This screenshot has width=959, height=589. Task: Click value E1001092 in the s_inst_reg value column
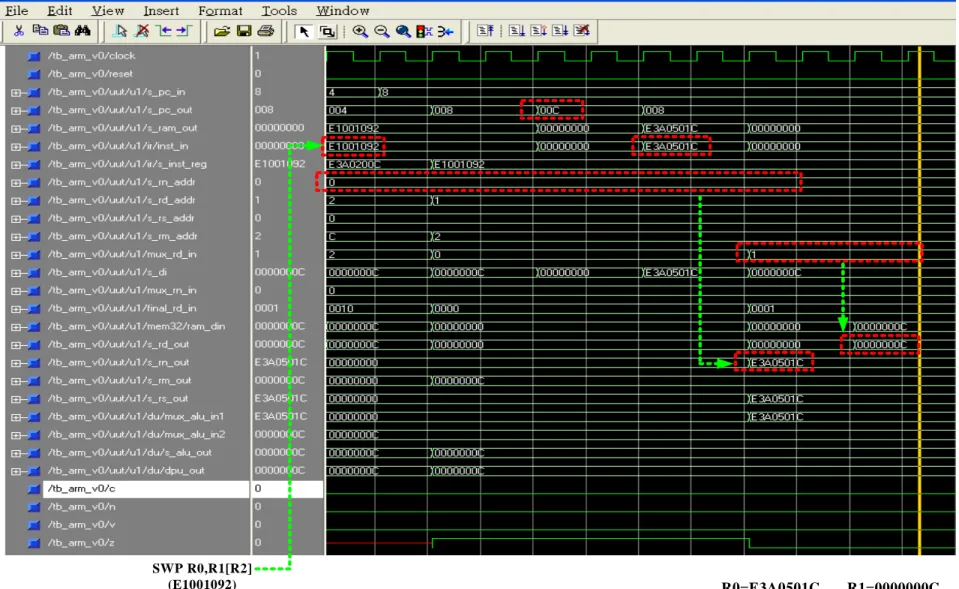pyautogui.click(x=280, y=164)
